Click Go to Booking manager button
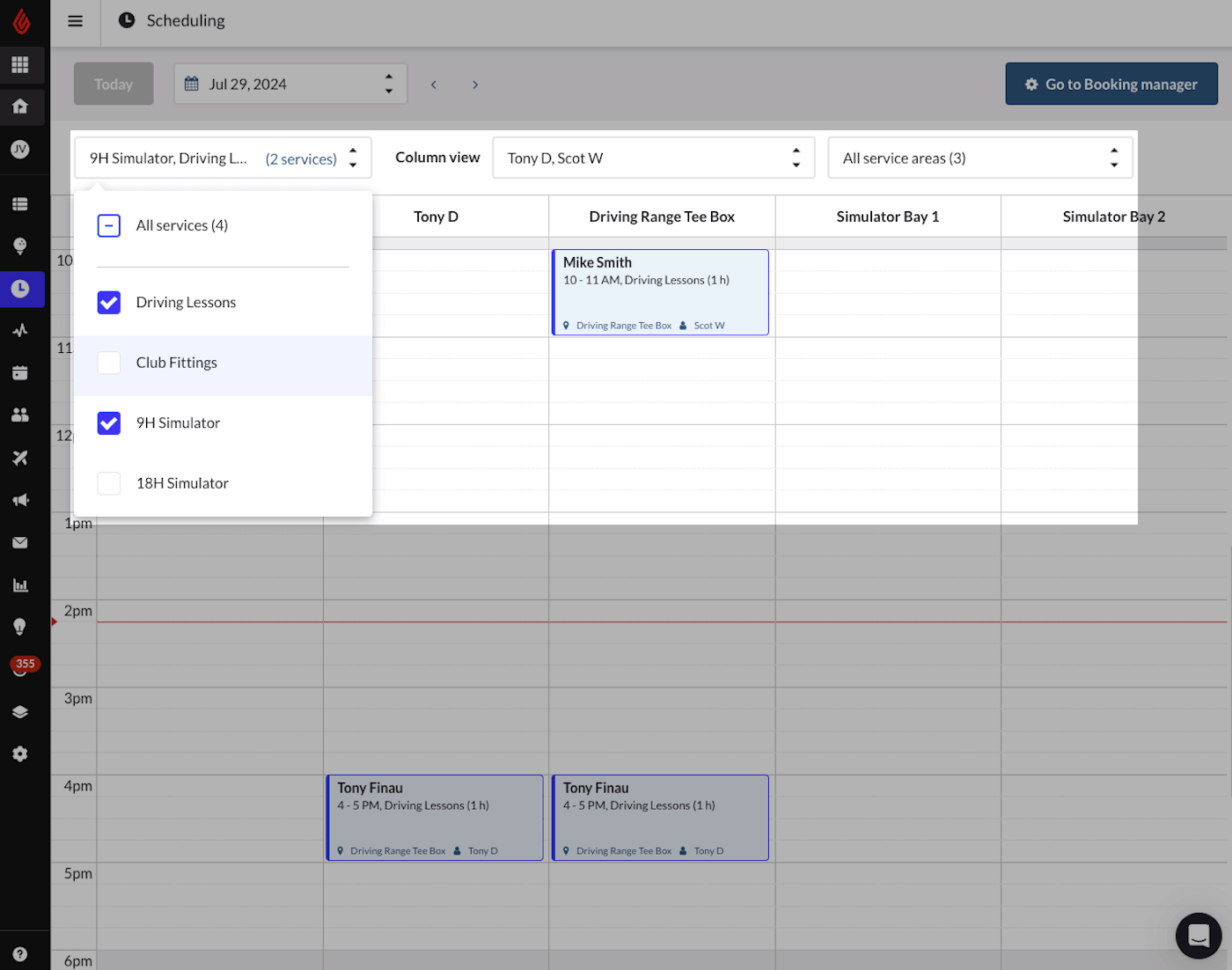Image resolution: width=1232 pixels, height=970 pixels. tap(1111, 84)
